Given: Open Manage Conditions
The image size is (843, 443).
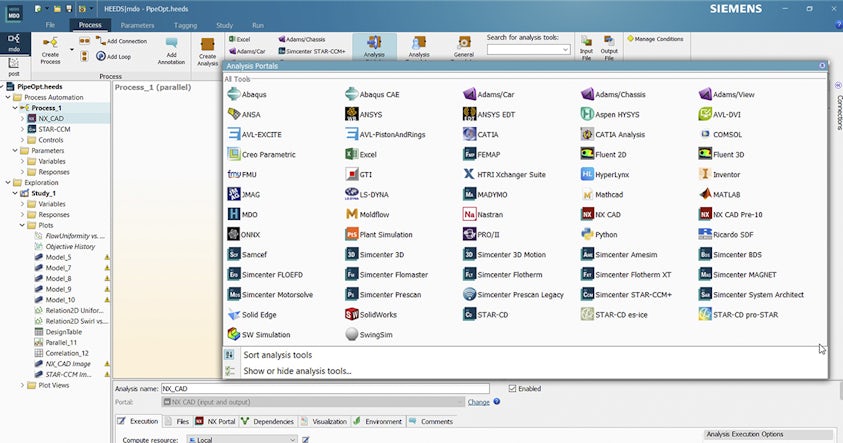Looking at the screenshot, I should [x=655, y=39].
